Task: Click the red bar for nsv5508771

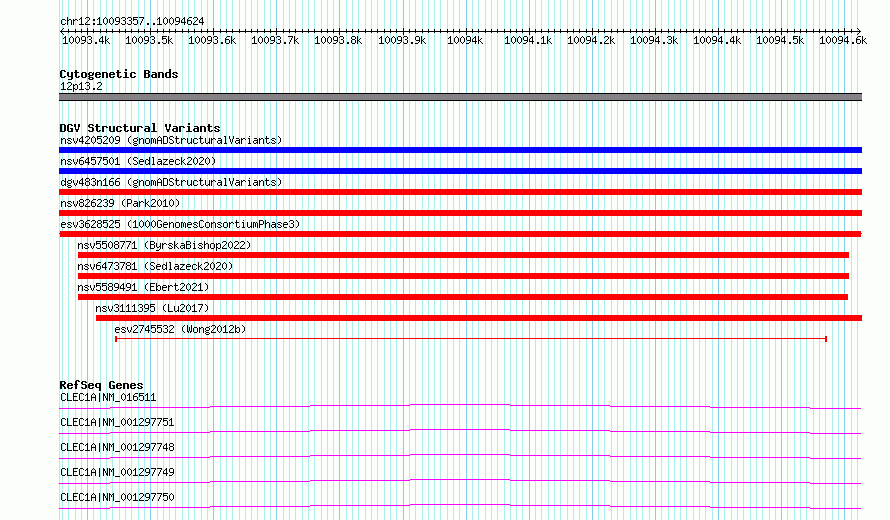Action: [463, 255]
